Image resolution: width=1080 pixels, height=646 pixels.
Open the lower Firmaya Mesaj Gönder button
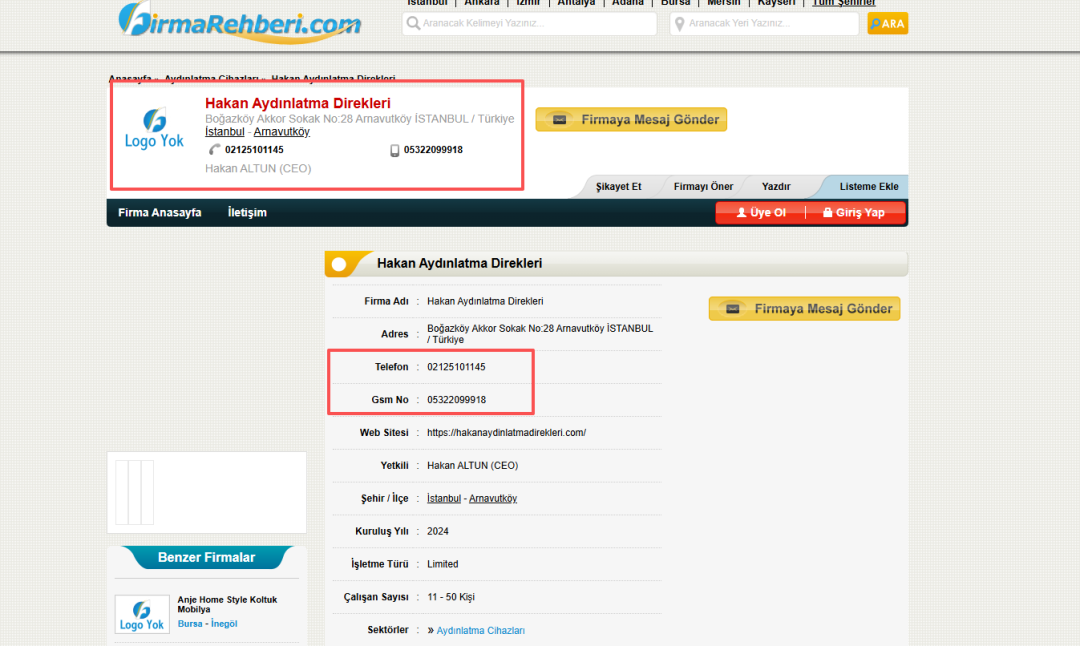(x=804, y=309)
